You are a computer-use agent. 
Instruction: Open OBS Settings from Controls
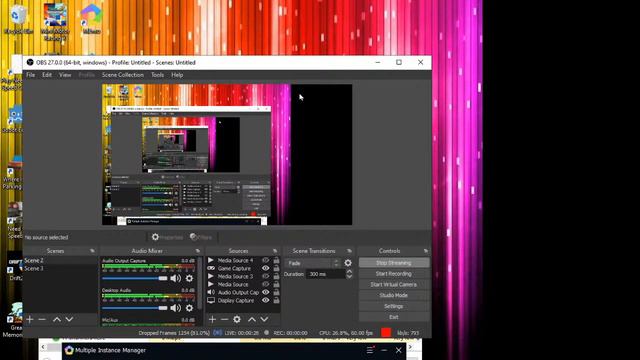click(394, 306)
